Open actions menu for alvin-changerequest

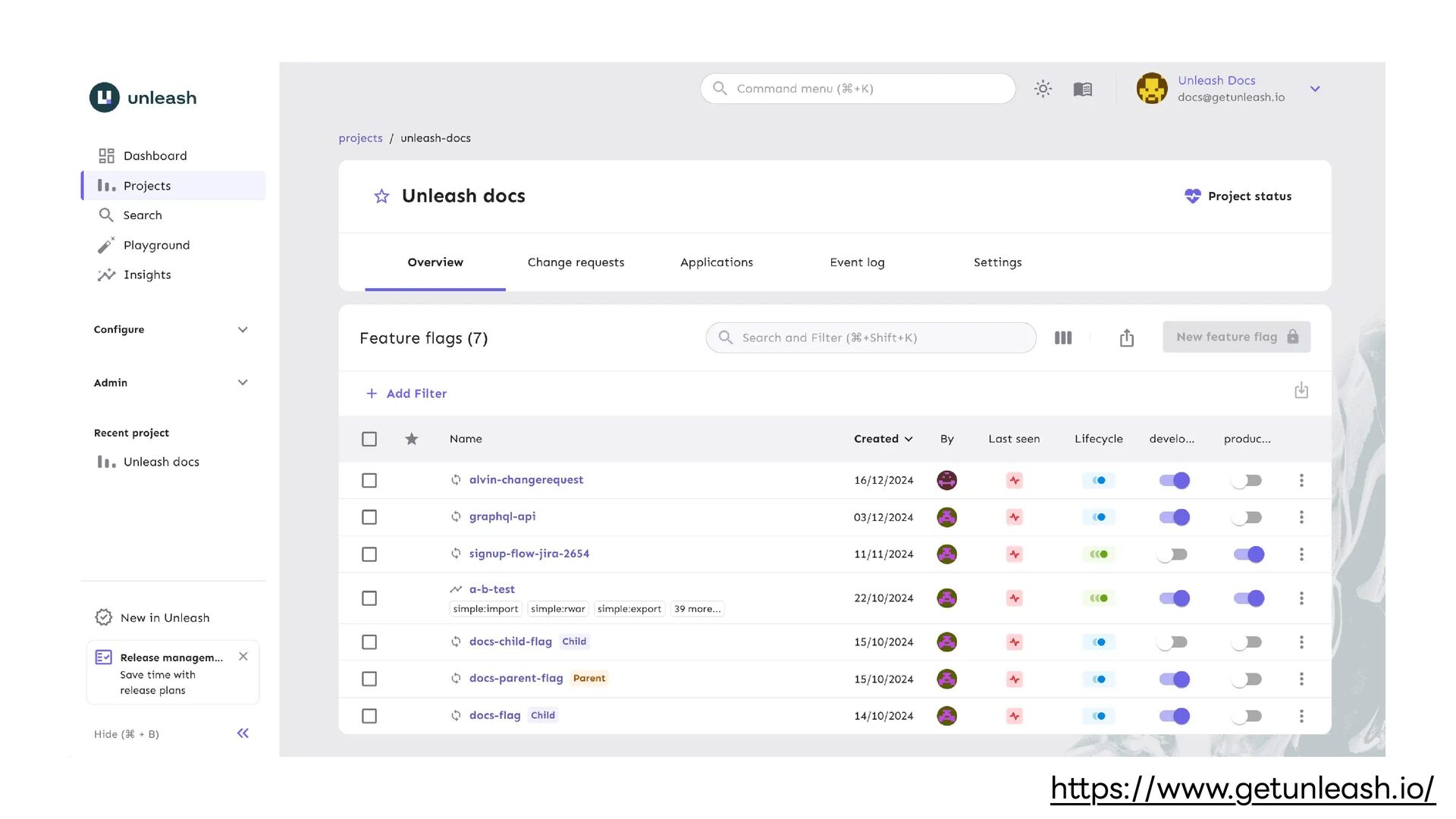pyautogui.click(x=1301, y=481)
